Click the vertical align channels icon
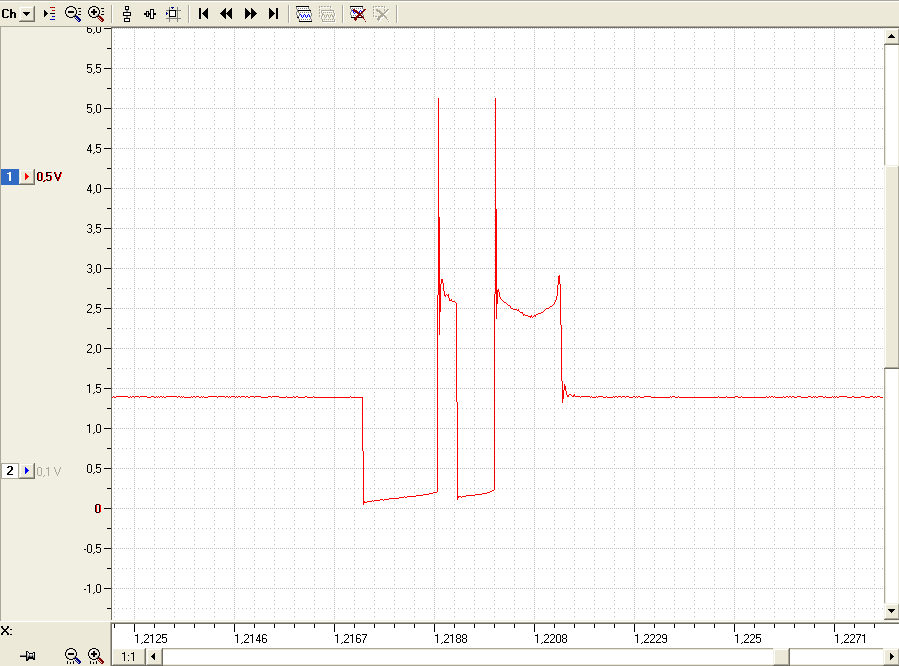The image size is (899, 666). (x=127, y=14)
